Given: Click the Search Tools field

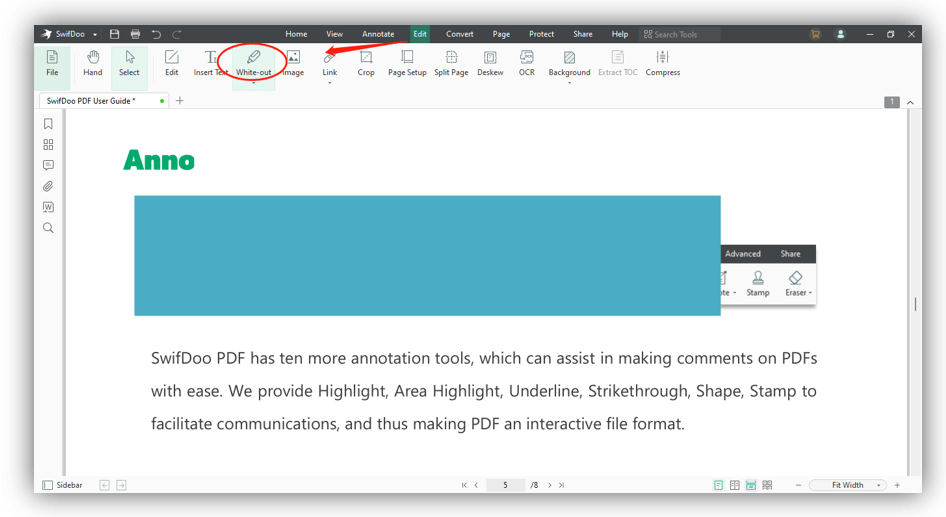Looking at the screenshot, I should click(680, 34).
